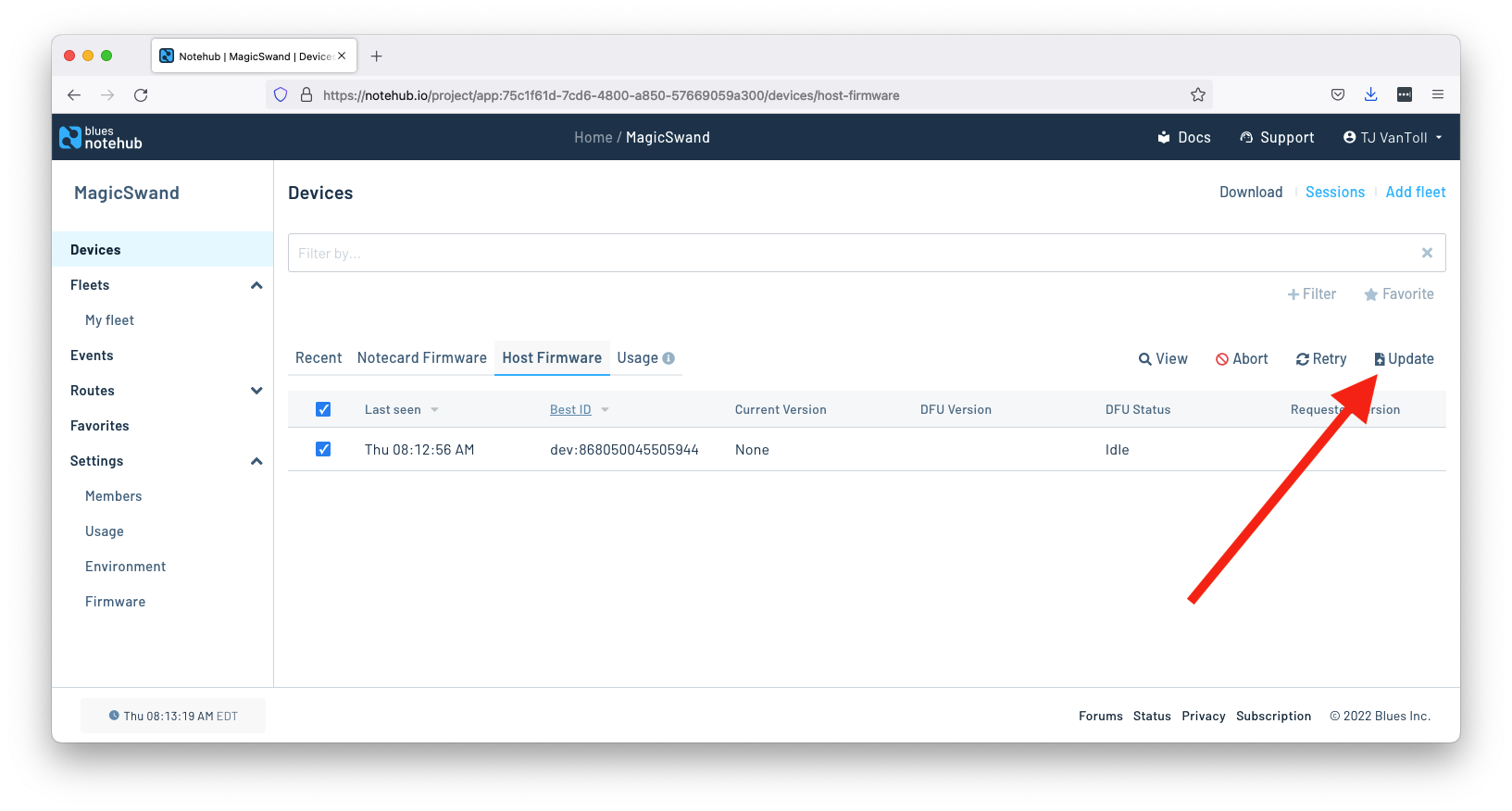
Task: Switch to the Recent tab
Action: coord(319,358)
